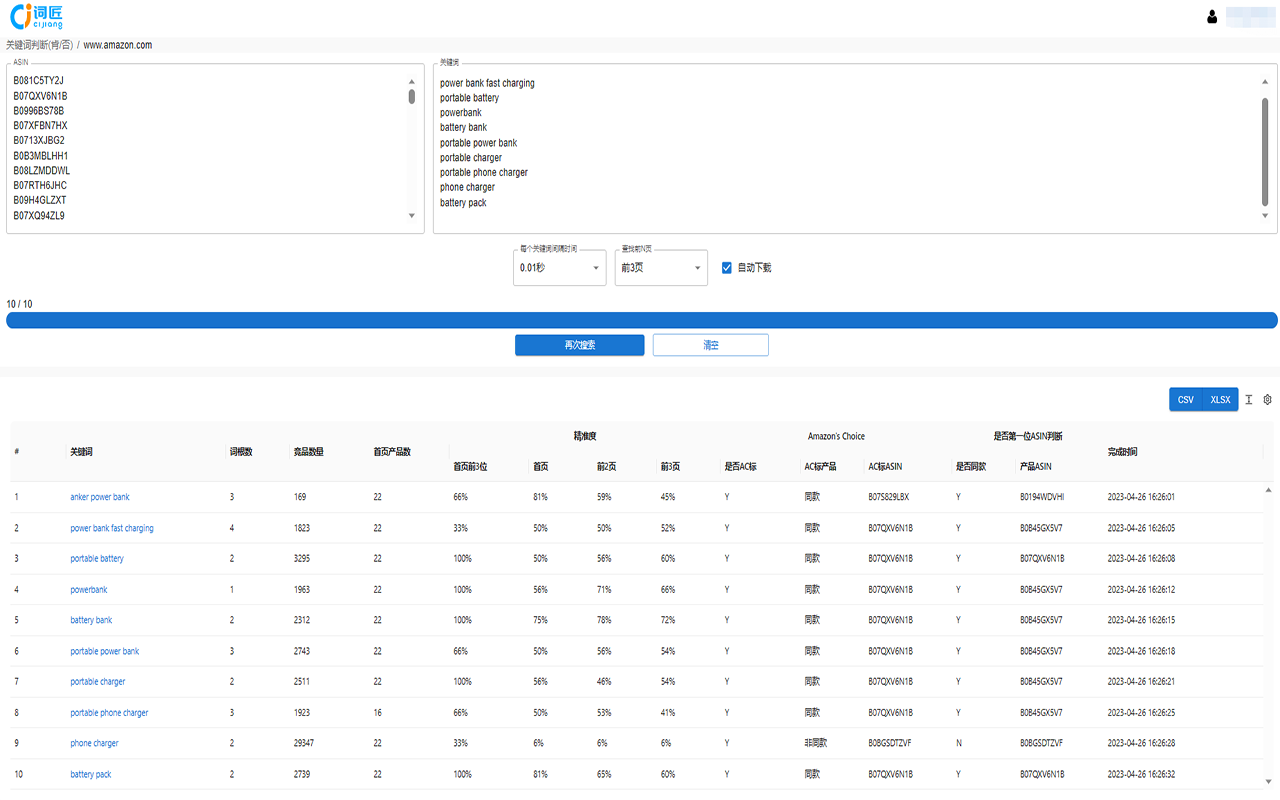Click the blue progress bar
Image resolution: width=1280 pixels, height=800 pixels.
coord(641,320)
